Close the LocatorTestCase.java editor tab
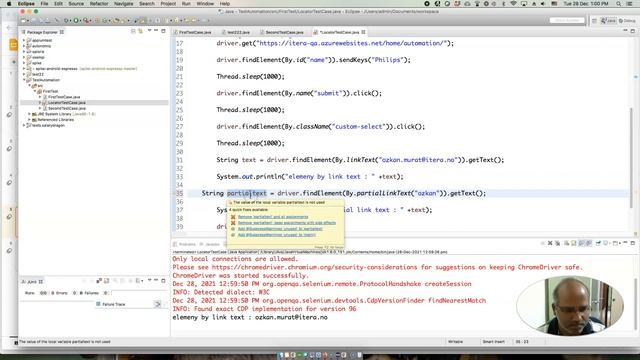 363,32
